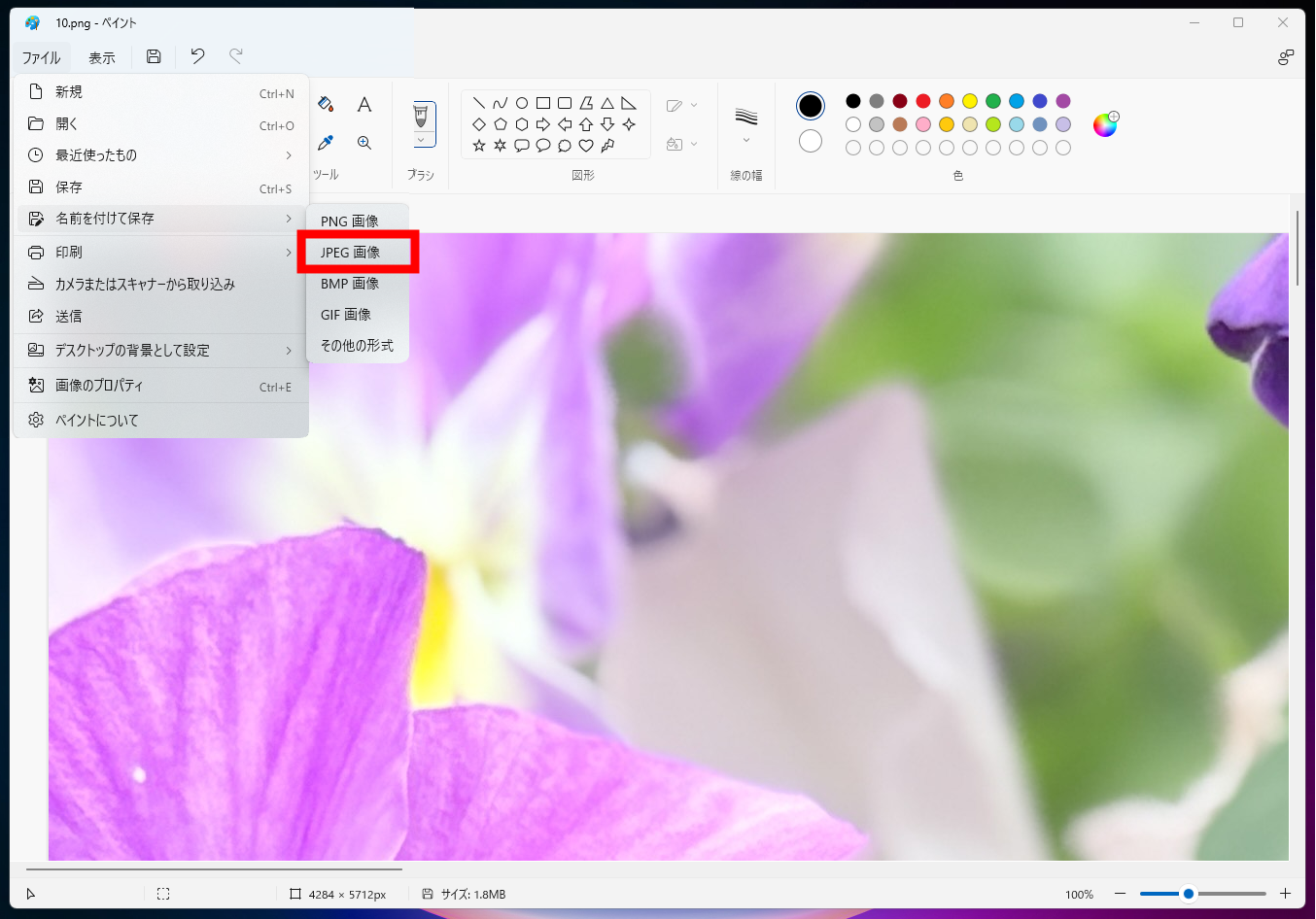
Task: Select the oval shape
Action: click(x=522, y=101)
